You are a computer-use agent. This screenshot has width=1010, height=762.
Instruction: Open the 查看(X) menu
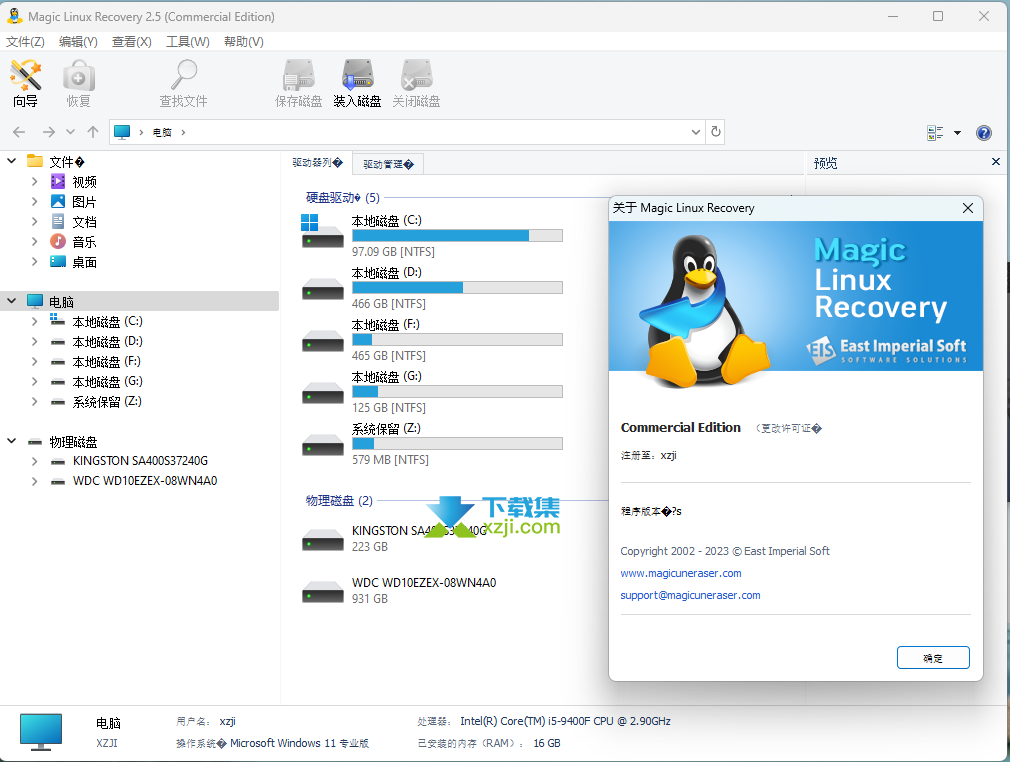click(x=131, y=42)
